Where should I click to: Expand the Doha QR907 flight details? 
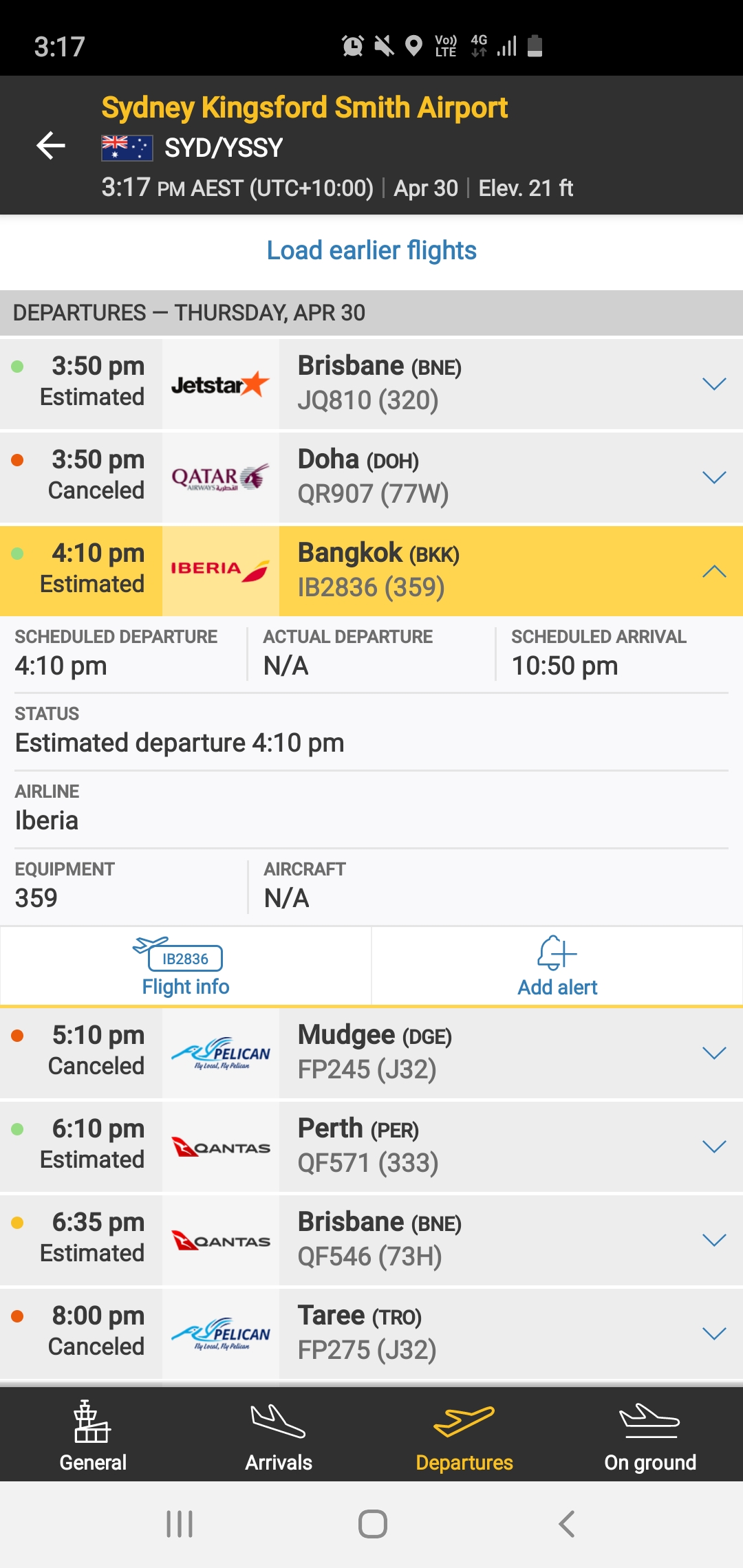click(714, 477)
